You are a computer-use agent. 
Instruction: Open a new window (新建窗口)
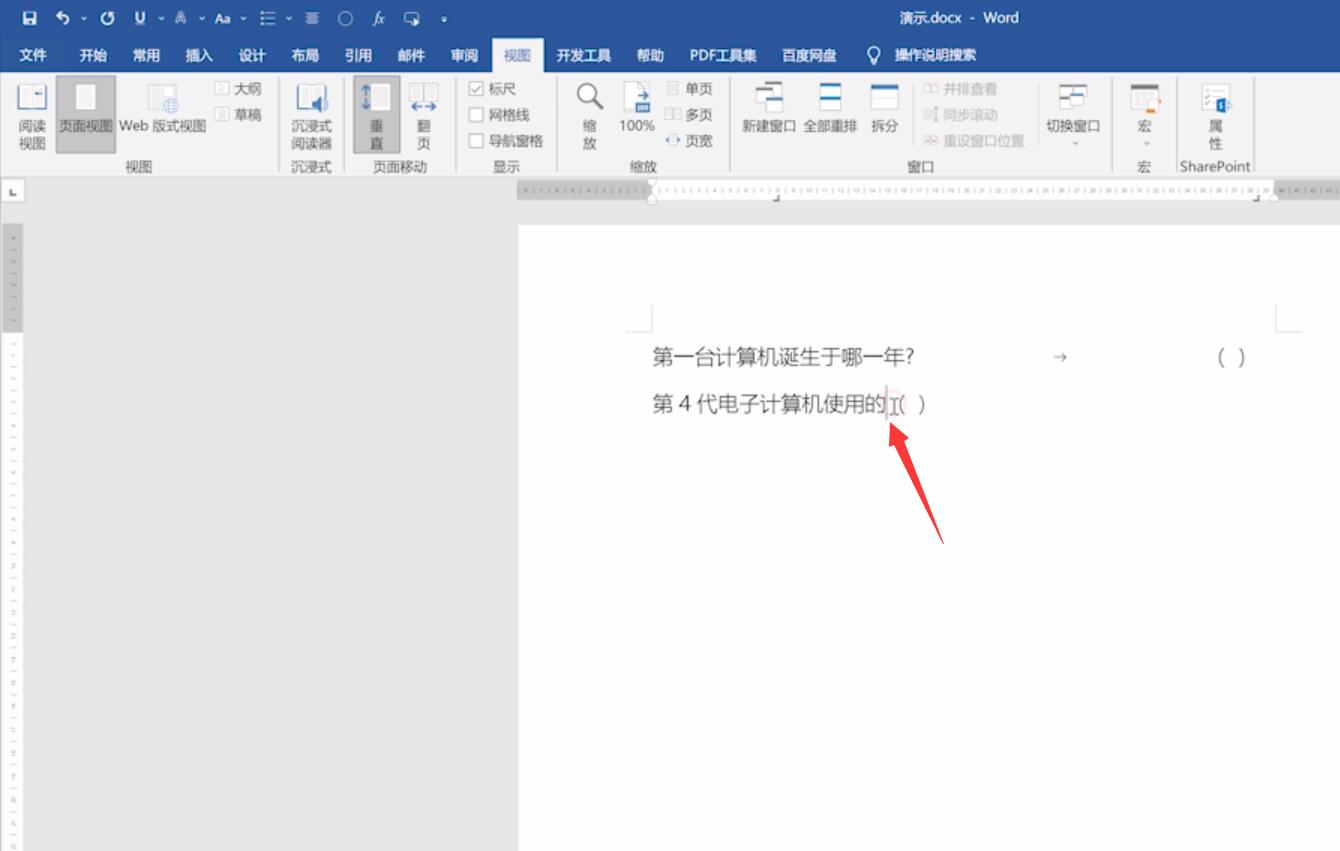tap(769, 108)
